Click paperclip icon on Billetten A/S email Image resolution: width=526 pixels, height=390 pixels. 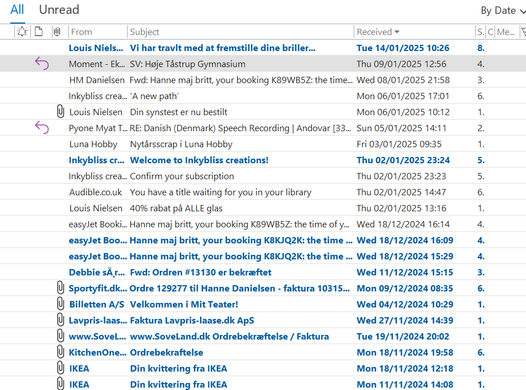[x=60, y=304]
